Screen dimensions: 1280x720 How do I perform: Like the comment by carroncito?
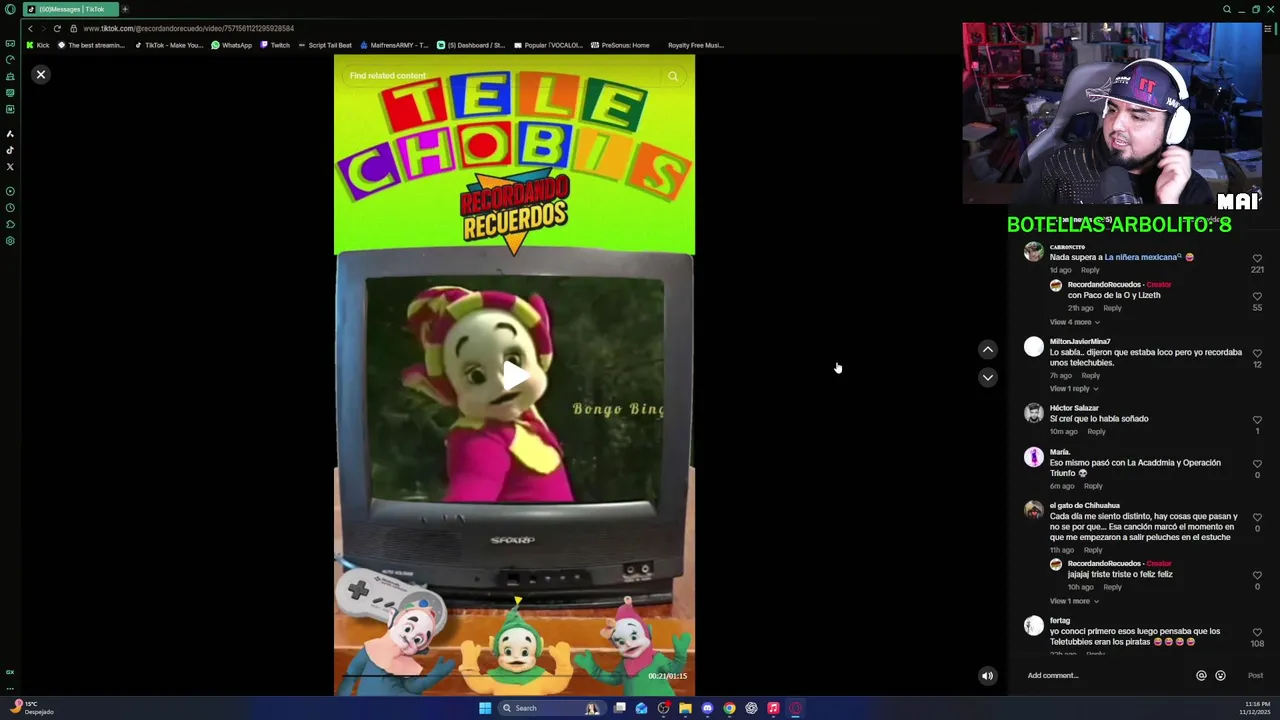[x=1257, y=258]
